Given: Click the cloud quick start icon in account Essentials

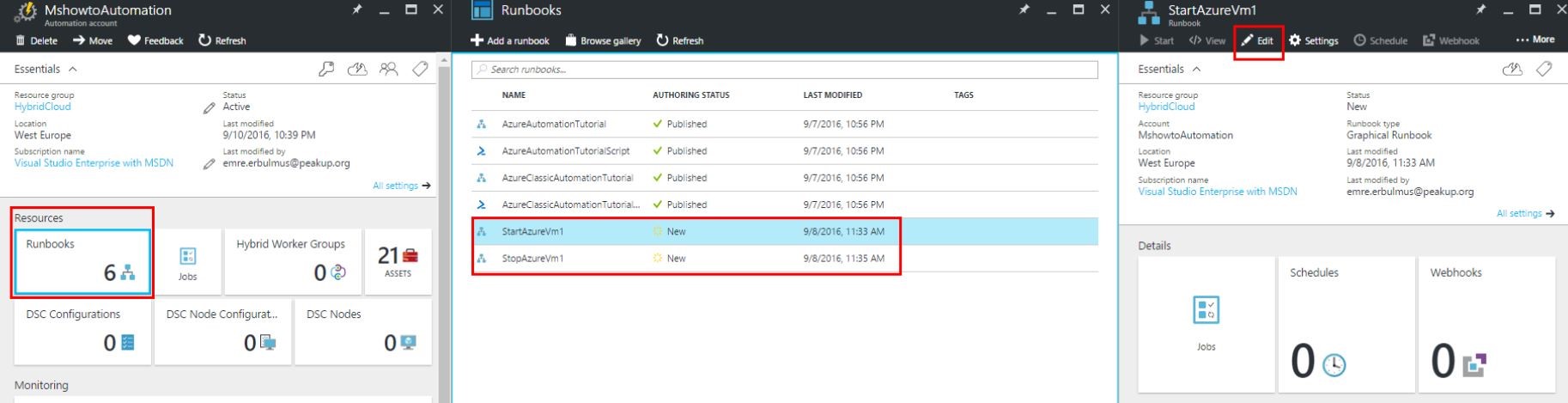Looking at the screenshot, I should point(357,69).
